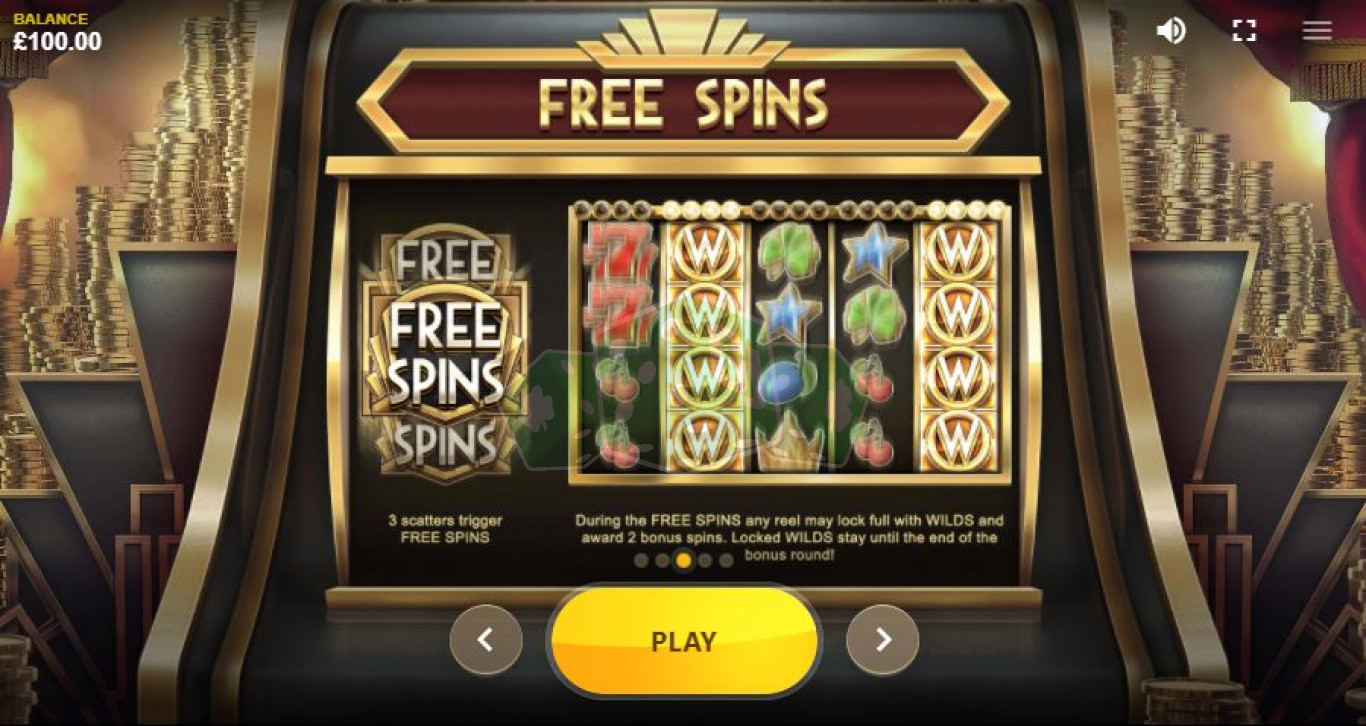This screenshot has height=726, width=1366.
Task: Jump to the fourth pagination dot
Action: (x=705, y=560)
